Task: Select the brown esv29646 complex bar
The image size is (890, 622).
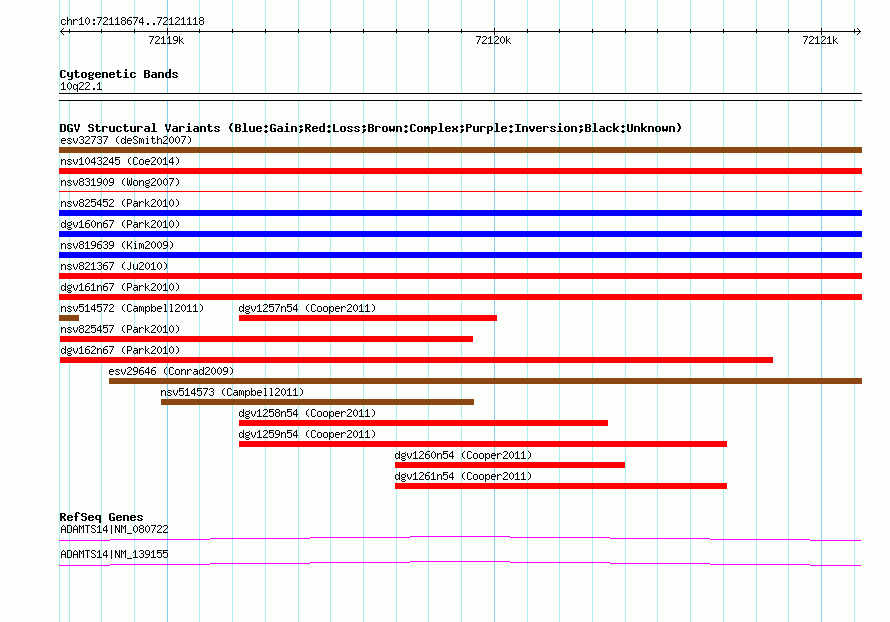Action: point(485,381)
